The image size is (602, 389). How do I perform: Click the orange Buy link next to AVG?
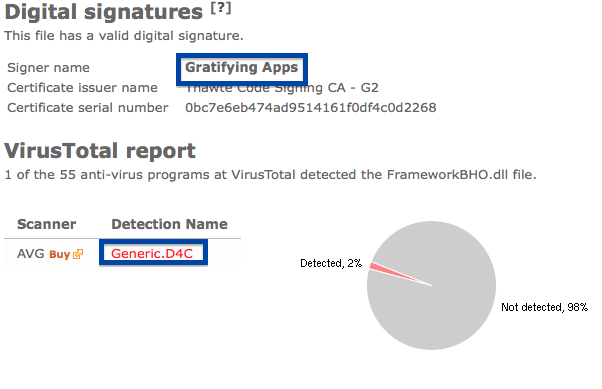coord(60,255)
